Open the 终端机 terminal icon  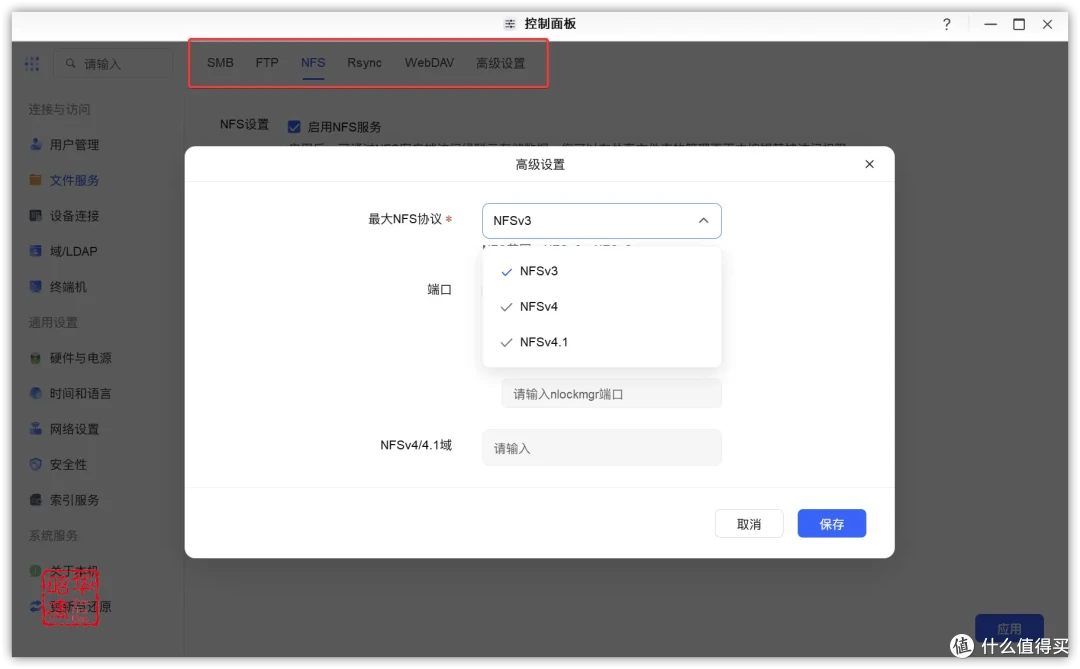(36, 287)
